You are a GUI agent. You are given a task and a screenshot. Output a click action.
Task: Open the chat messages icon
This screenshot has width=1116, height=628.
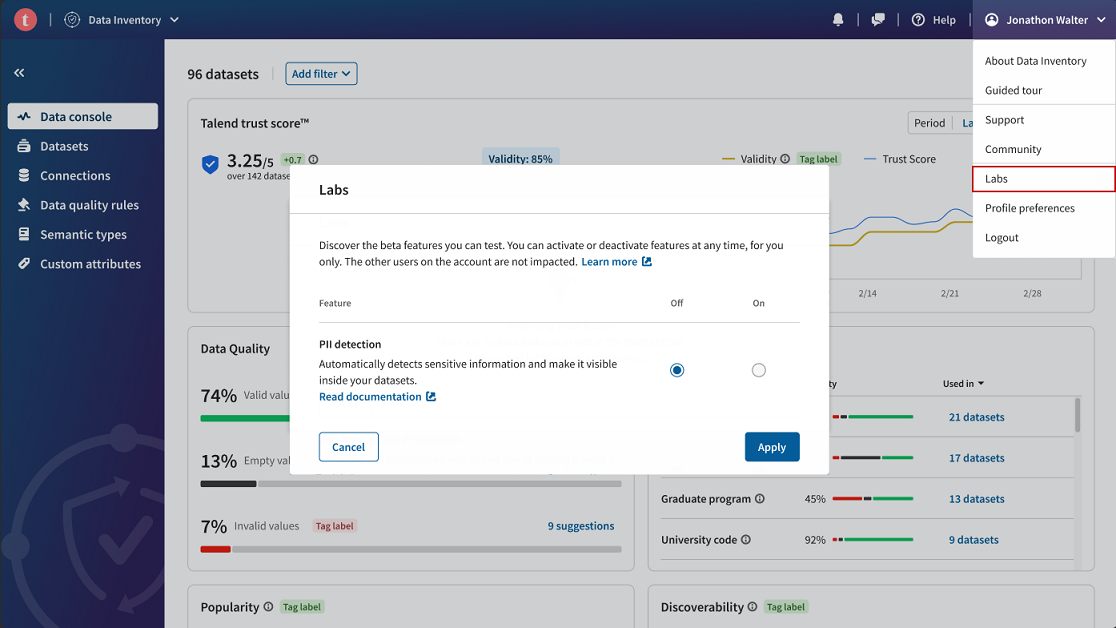pyautogui.click(x=878, y=20)
